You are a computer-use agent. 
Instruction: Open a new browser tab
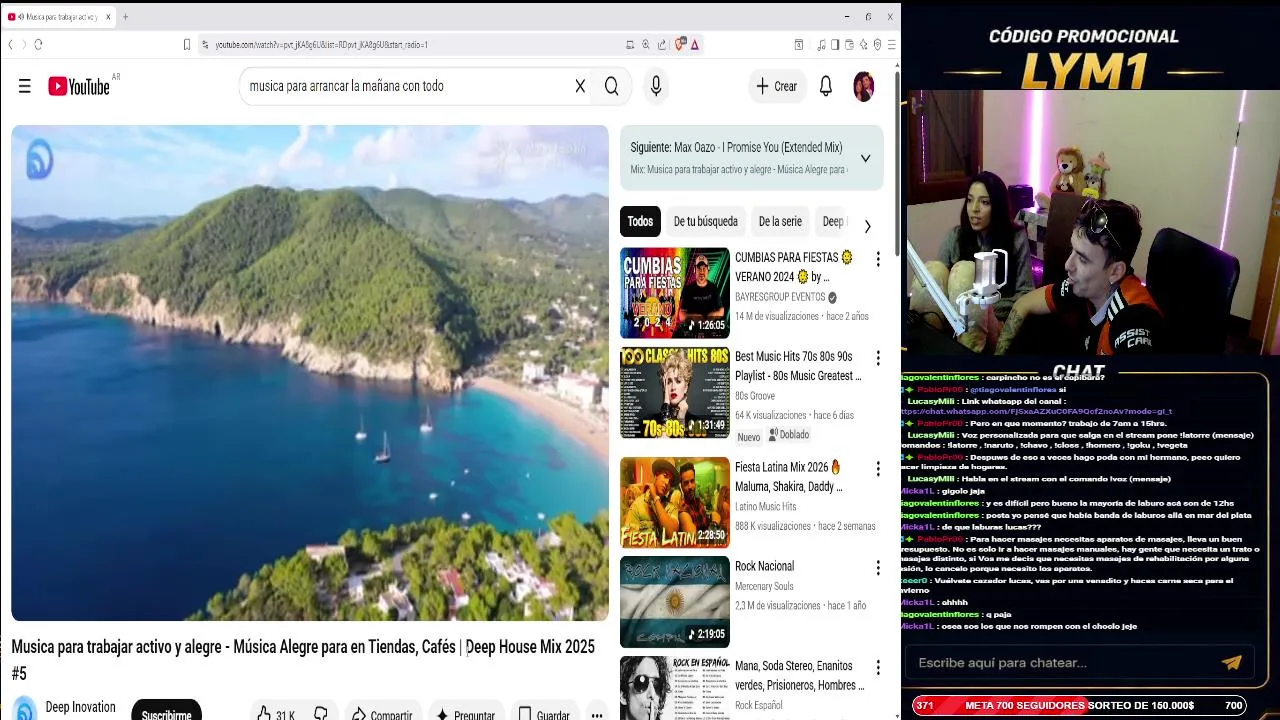(x=125, y=17)
